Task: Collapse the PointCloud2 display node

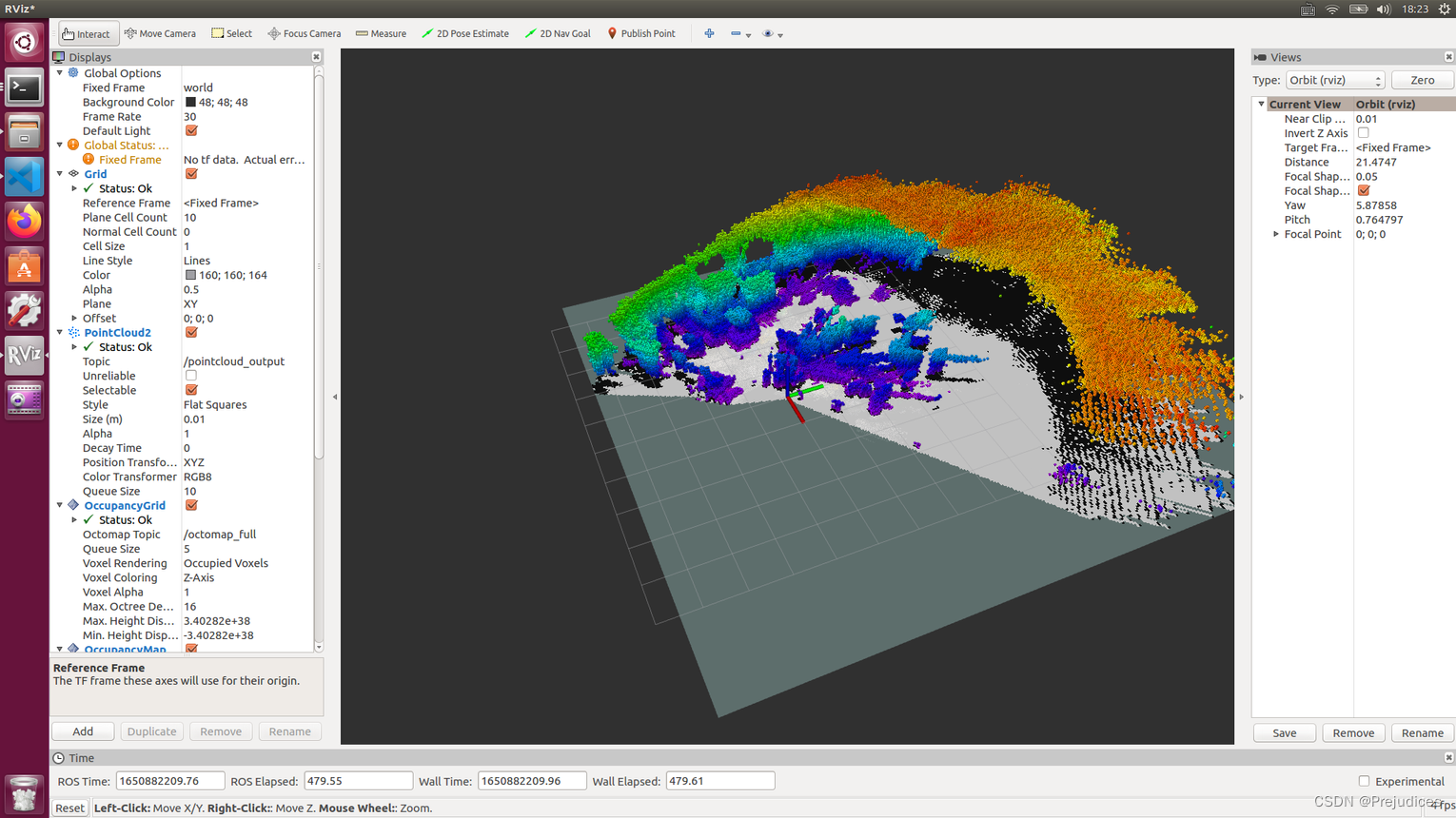Action: point(60,332)
